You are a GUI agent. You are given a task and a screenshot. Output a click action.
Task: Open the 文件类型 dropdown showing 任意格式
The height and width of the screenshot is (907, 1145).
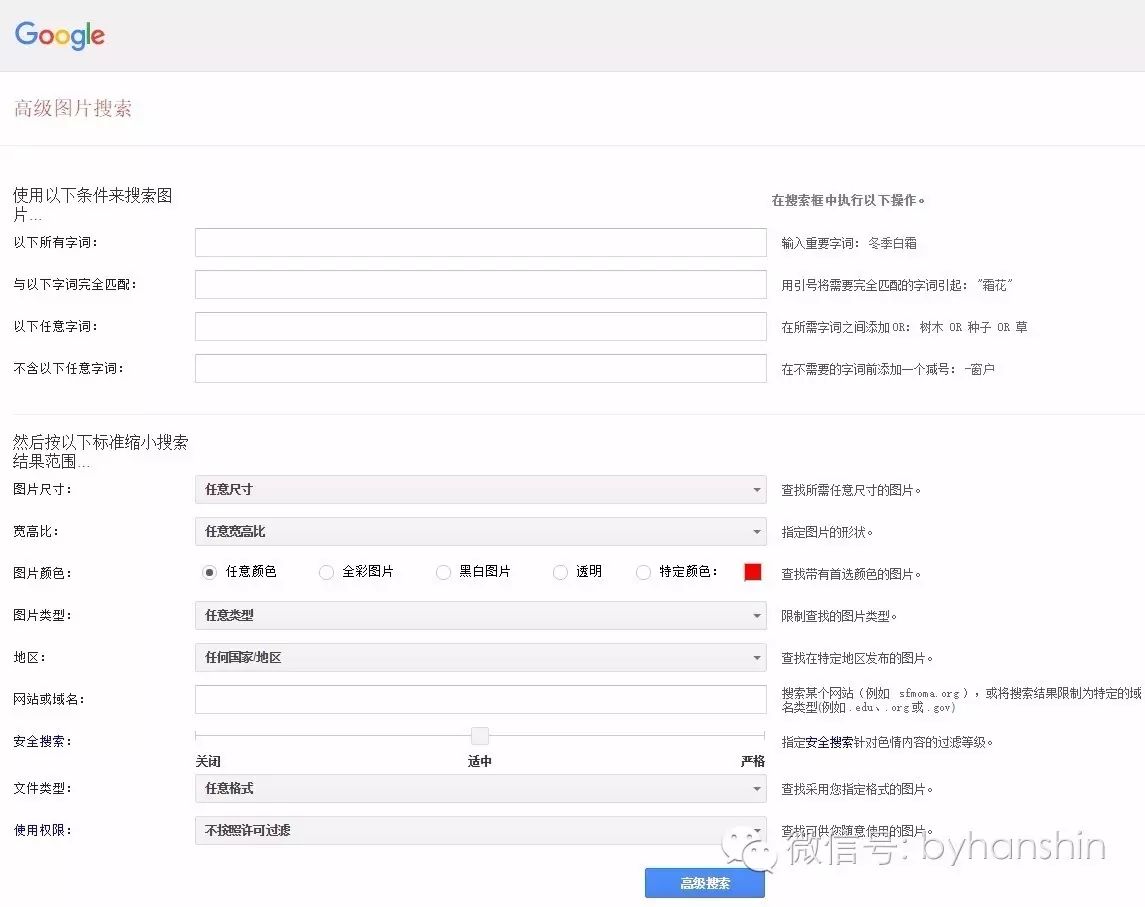[x=480, y=789]
